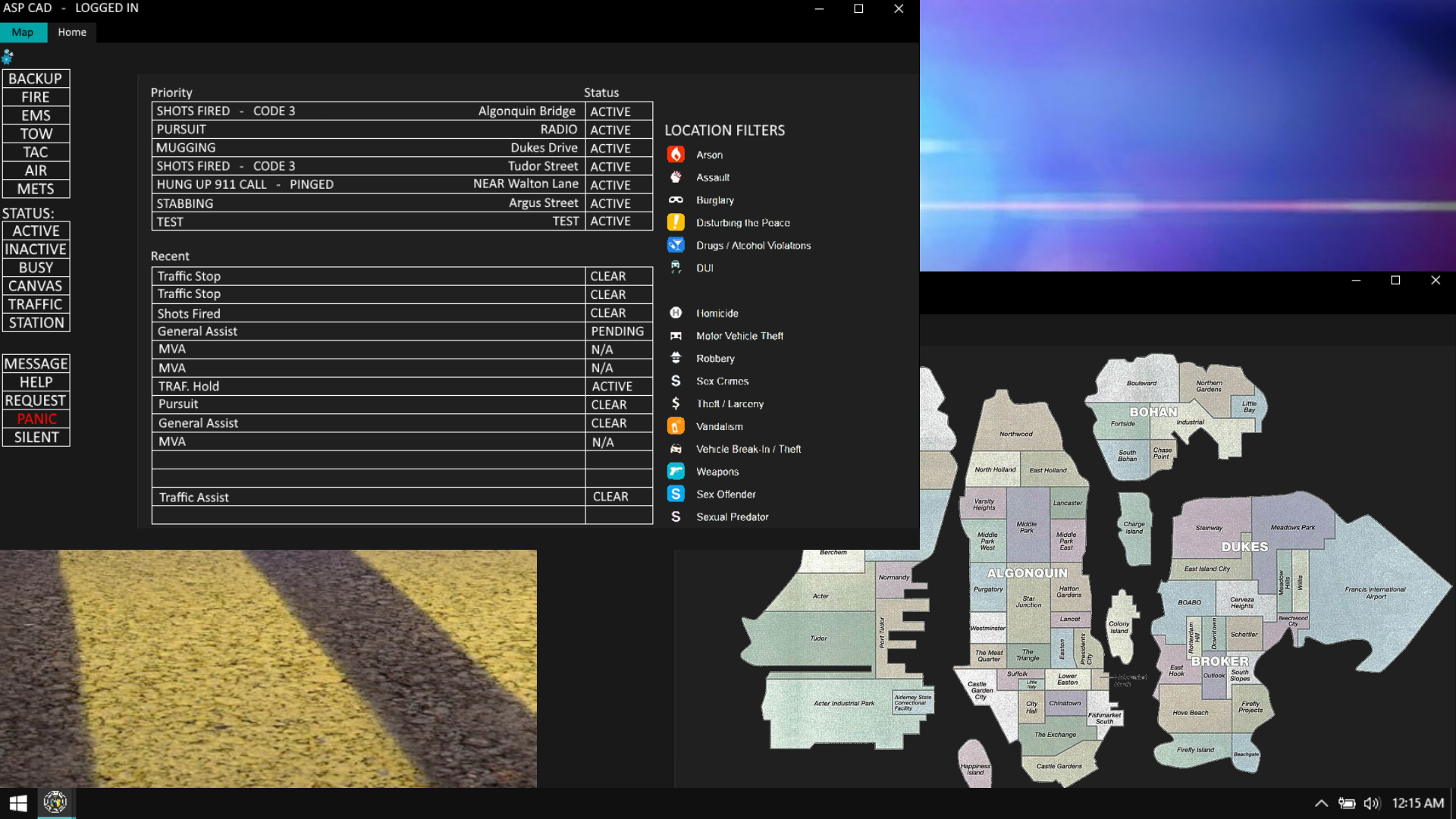Image resolution: width=1456 pixels, height=819 pixels.
Task: Select the STABBING Argus Street call
Action: coord(402,203)
